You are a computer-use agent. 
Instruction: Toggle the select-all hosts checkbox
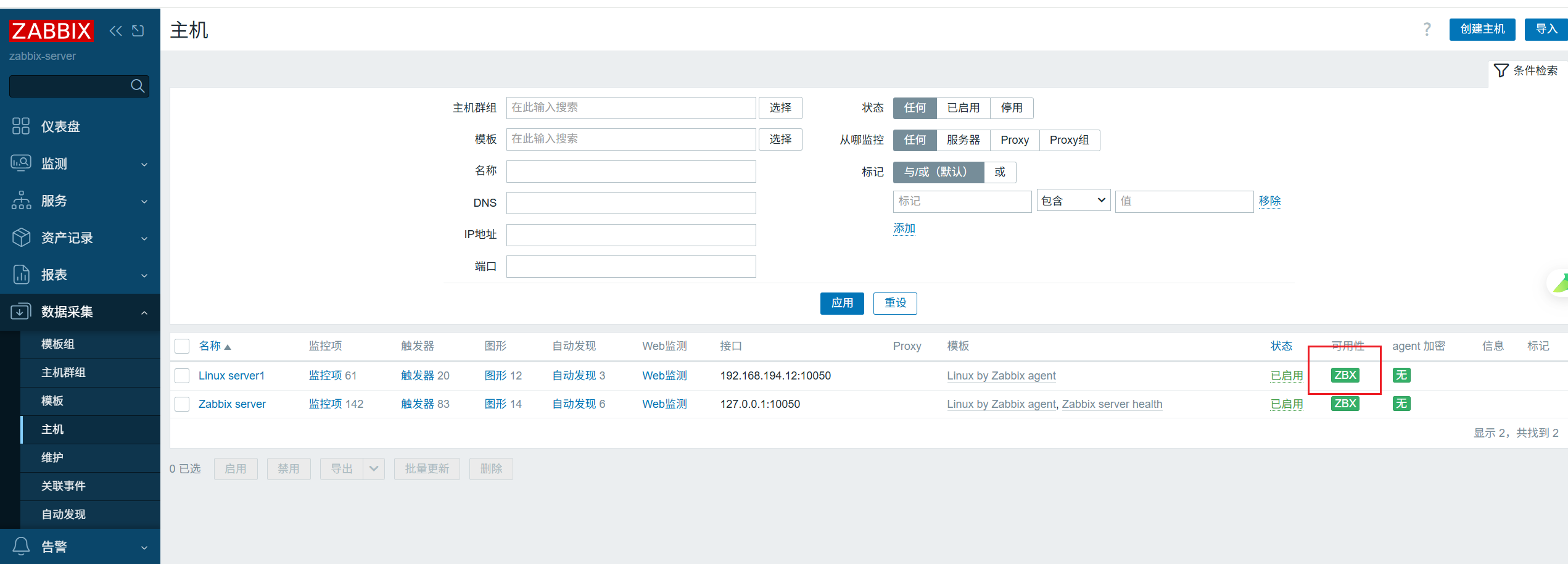[x=182, y=346]
